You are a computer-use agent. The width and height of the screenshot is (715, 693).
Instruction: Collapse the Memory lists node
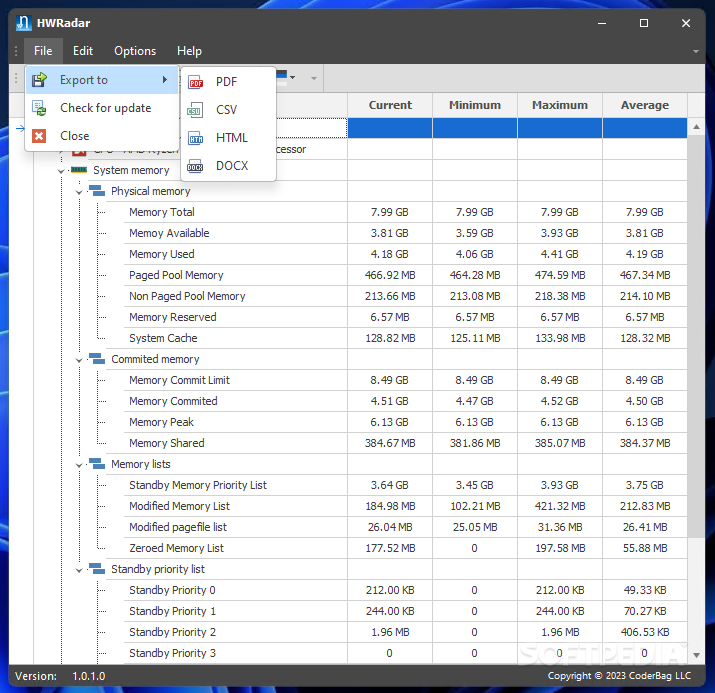click(79, 465)
